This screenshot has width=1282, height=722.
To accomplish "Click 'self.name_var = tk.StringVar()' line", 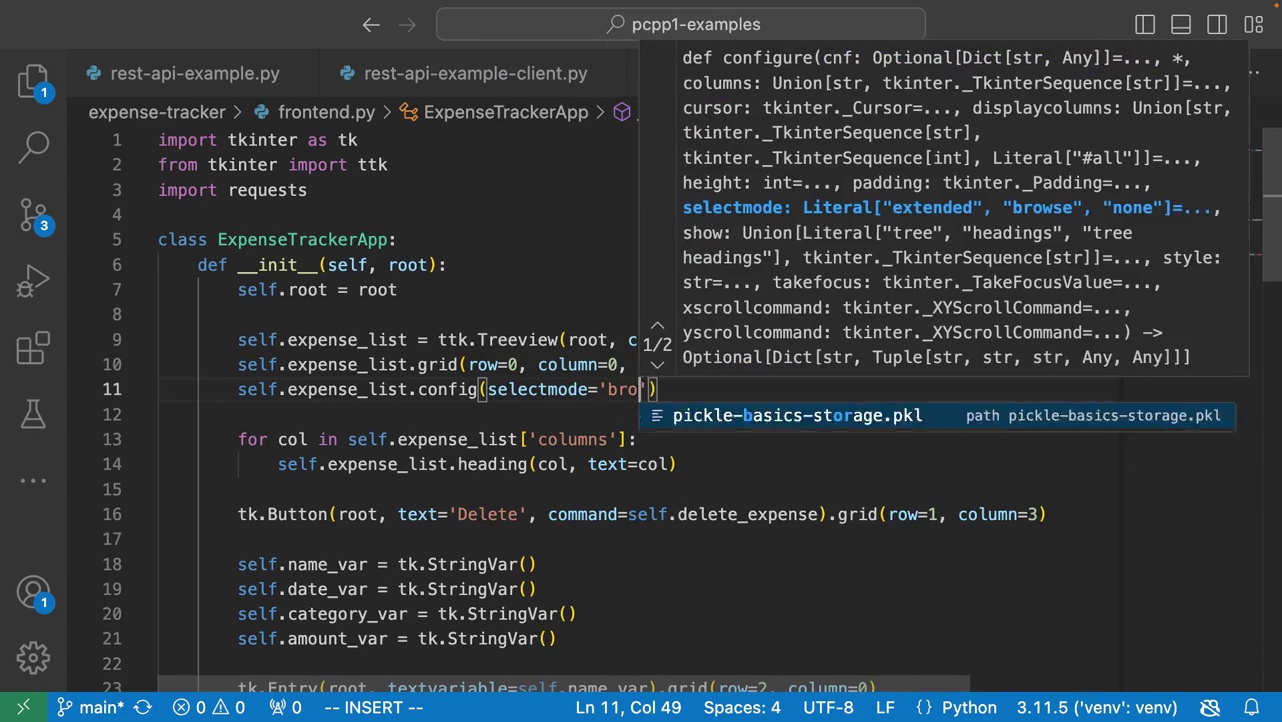I will 387,564.
